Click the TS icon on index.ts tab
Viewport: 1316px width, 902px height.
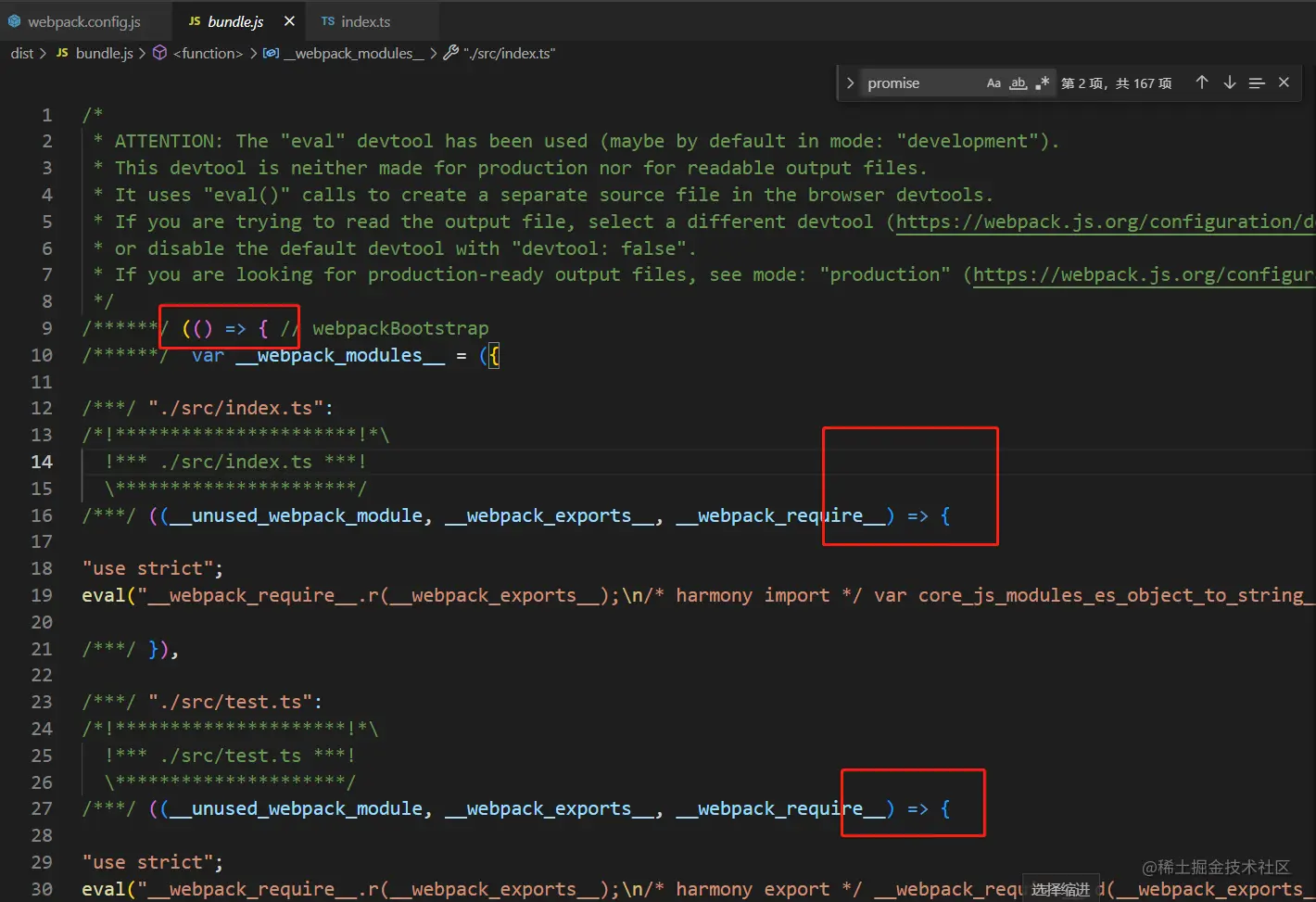click(x=328, y=21)
